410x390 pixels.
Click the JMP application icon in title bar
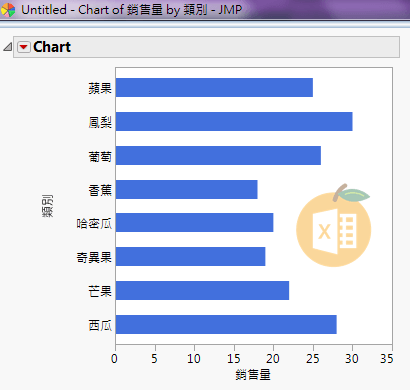[8, 10]
